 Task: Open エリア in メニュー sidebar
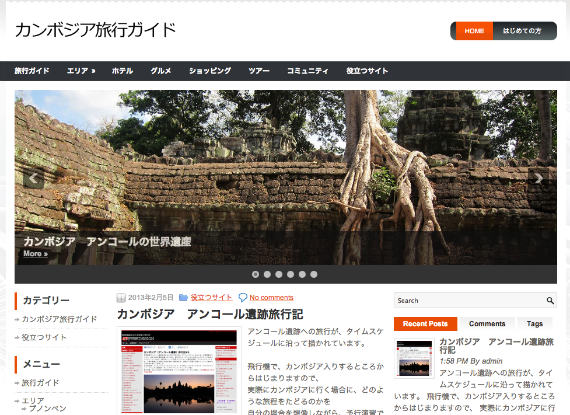tap(33, 400)
